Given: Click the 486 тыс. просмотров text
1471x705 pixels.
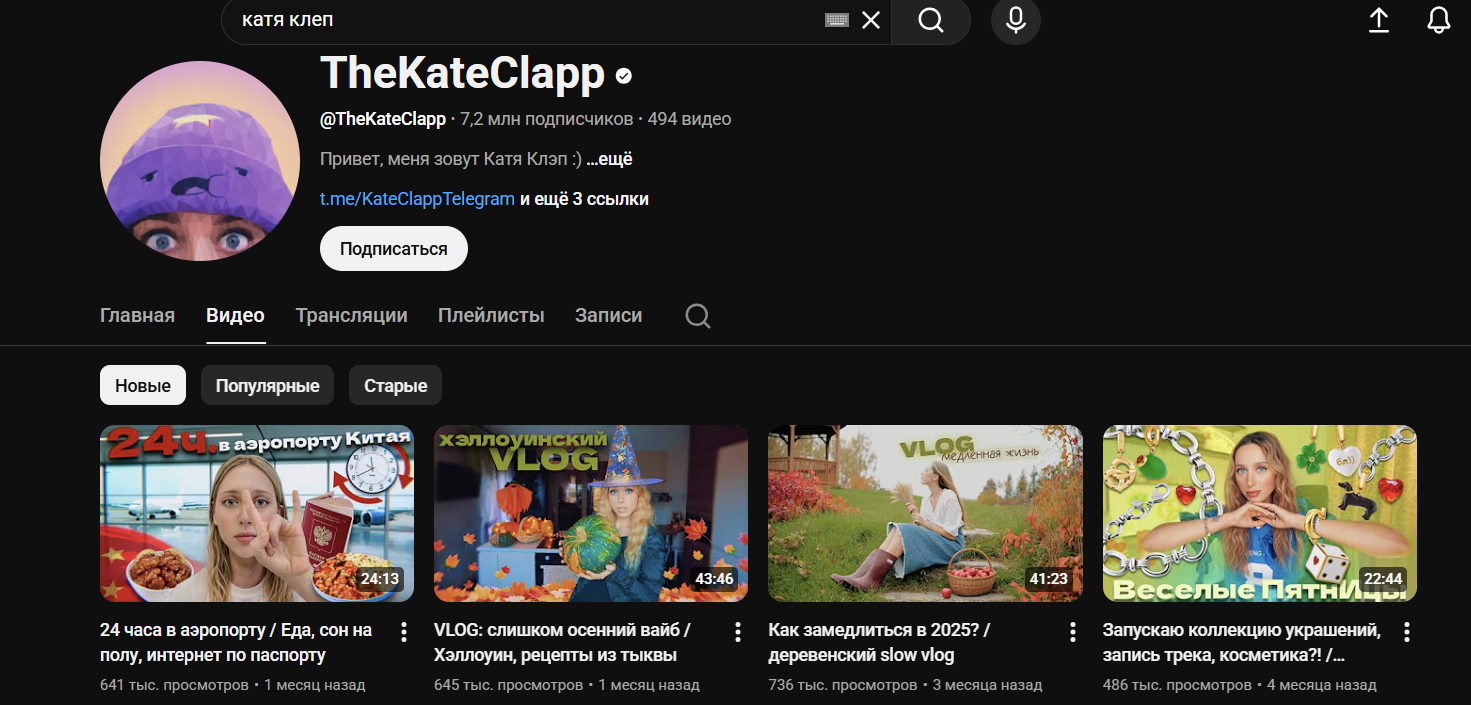Looking at the screenshot, I should coord(1177,685).
